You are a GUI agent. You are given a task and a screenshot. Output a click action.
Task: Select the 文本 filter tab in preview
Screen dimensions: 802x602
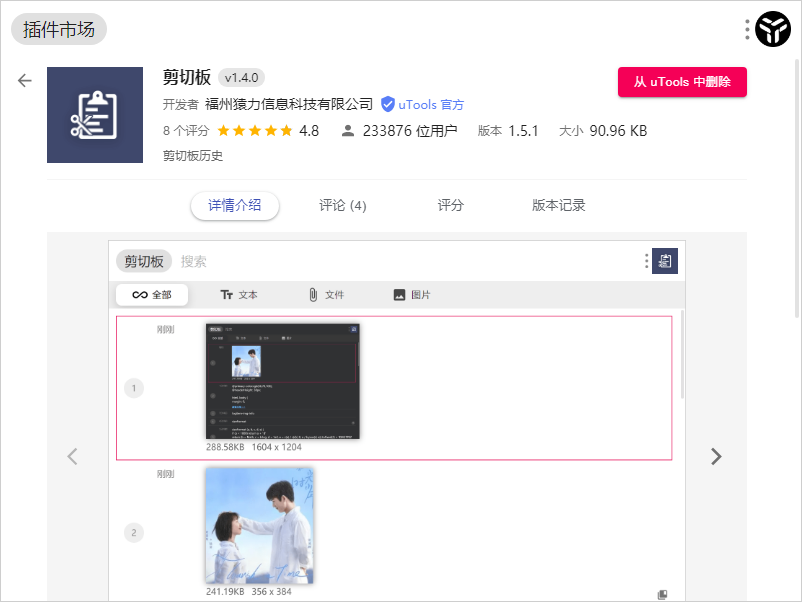[x=239, y=295]
